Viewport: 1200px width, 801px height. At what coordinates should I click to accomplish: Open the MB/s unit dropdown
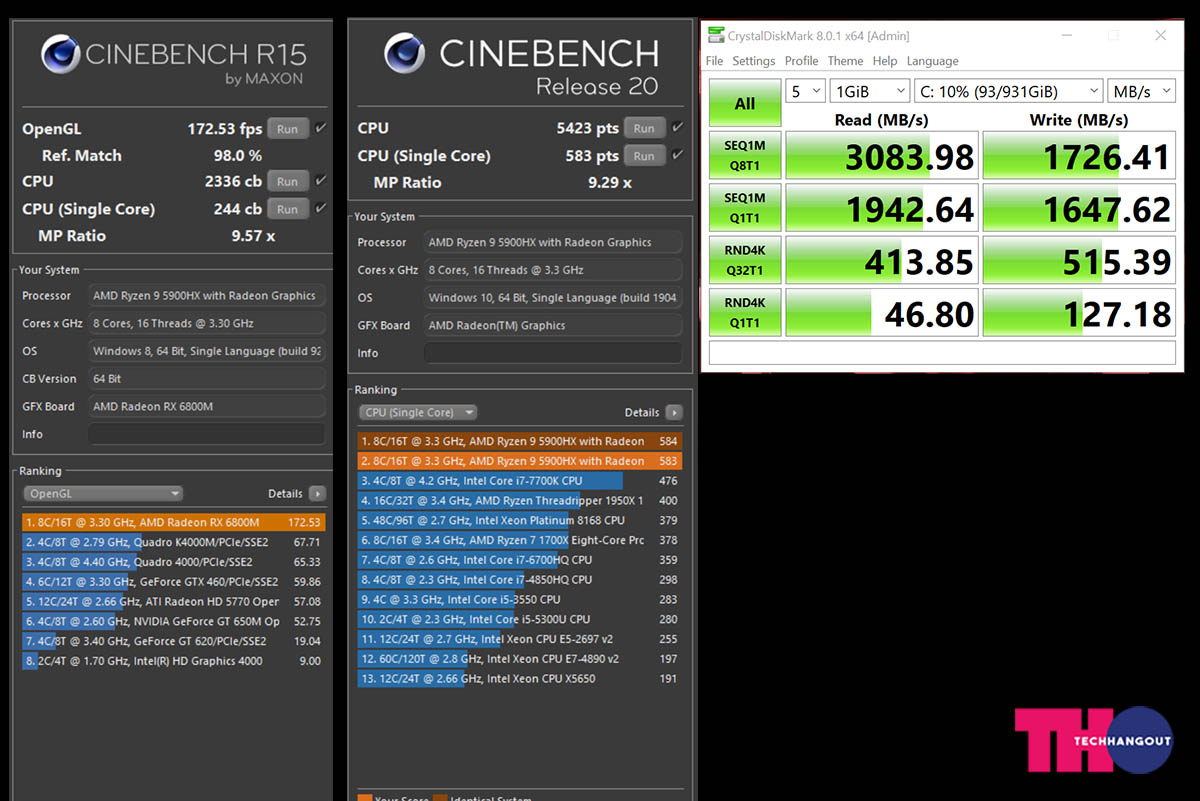click(1142, 91)
